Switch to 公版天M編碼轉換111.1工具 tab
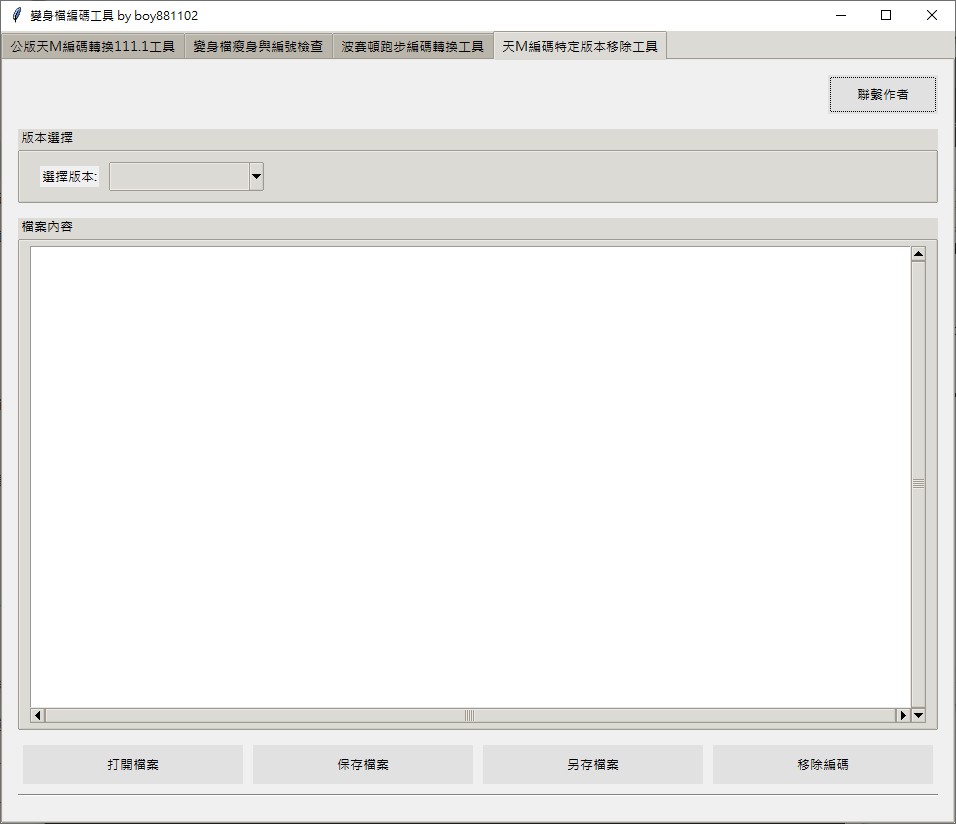Viewport: 956px width, 824px height. click(x=93, y=46)
